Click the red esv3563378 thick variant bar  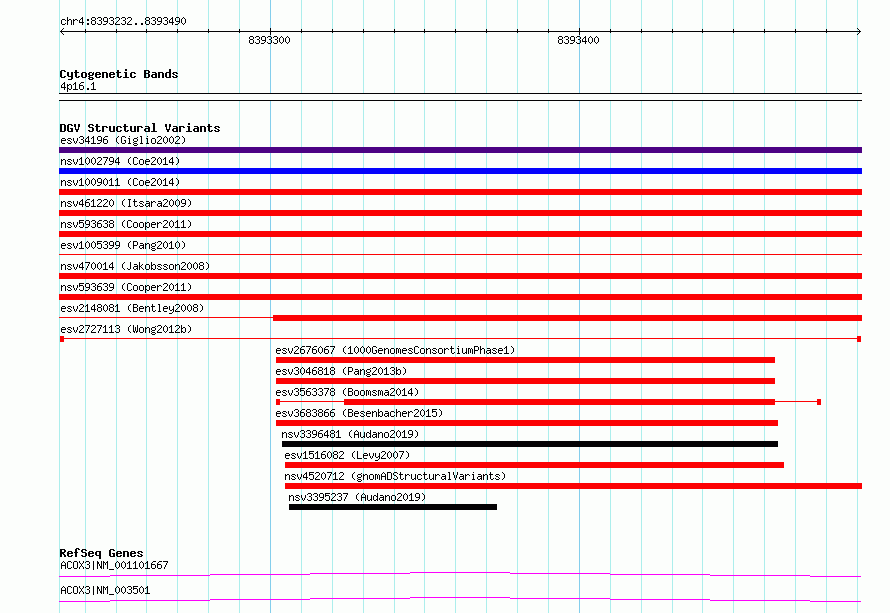(560, 402)
